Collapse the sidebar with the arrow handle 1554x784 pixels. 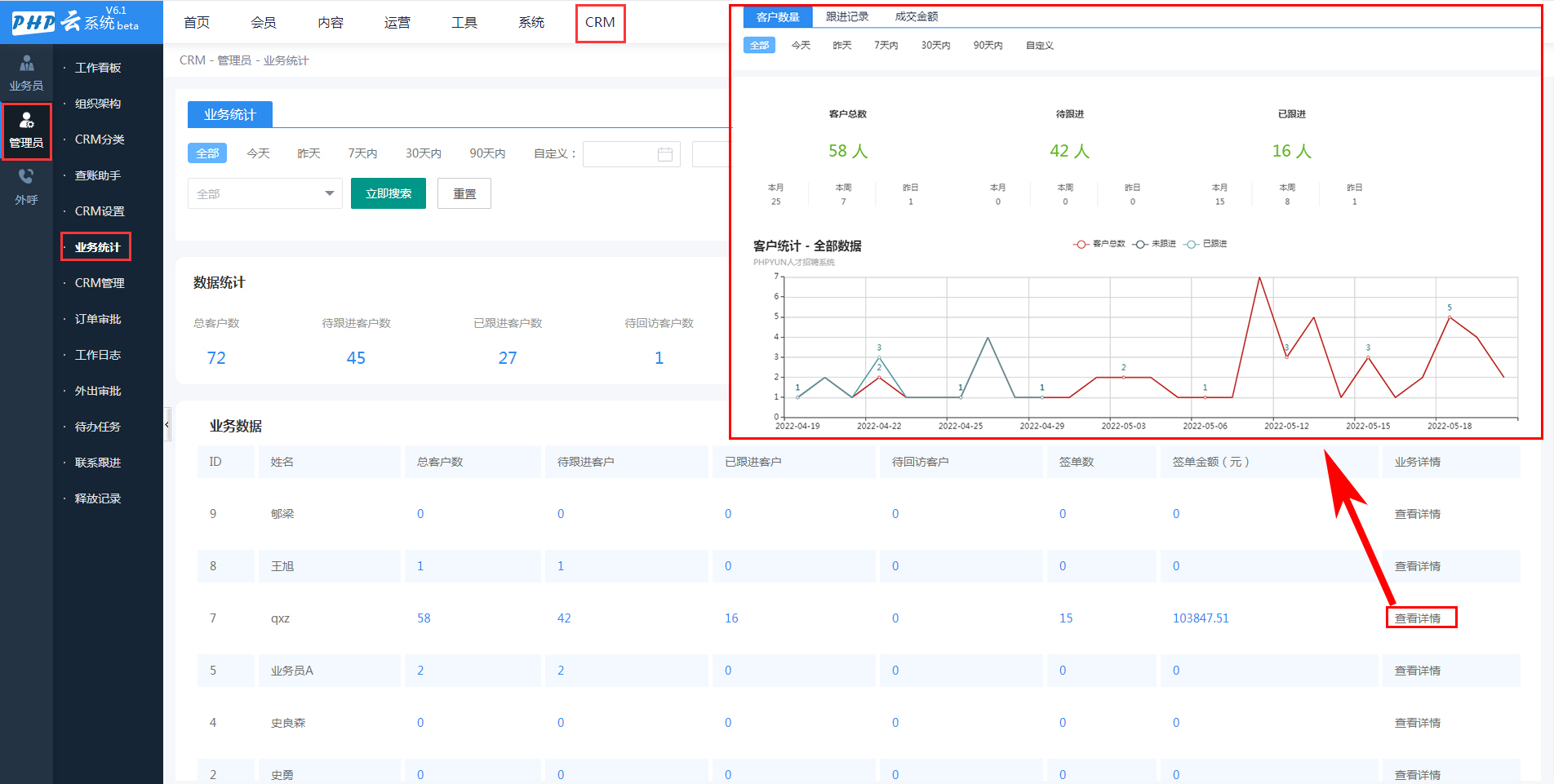coord(166,424)
